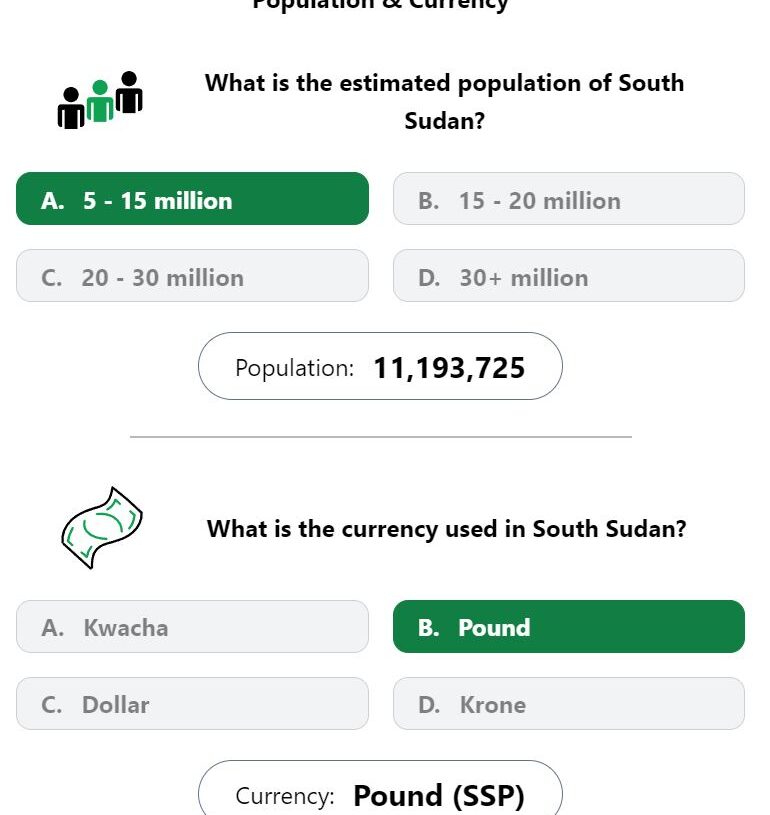Select option D. 30+ million
Screen dimensions: 770x815
pos(569,275)
